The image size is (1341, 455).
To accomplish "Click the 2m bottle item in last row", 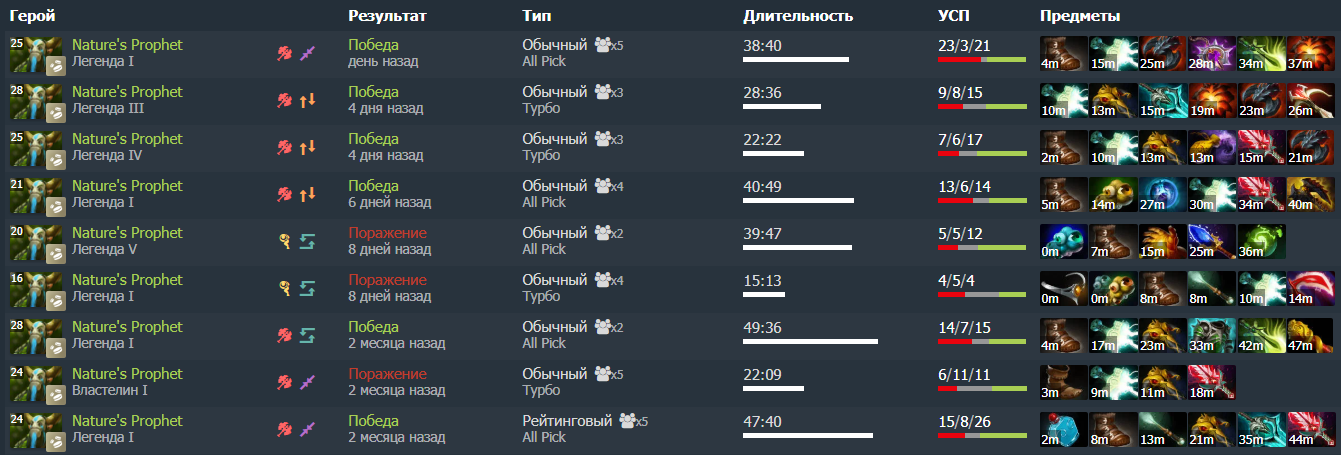I will click(1064, 429).
